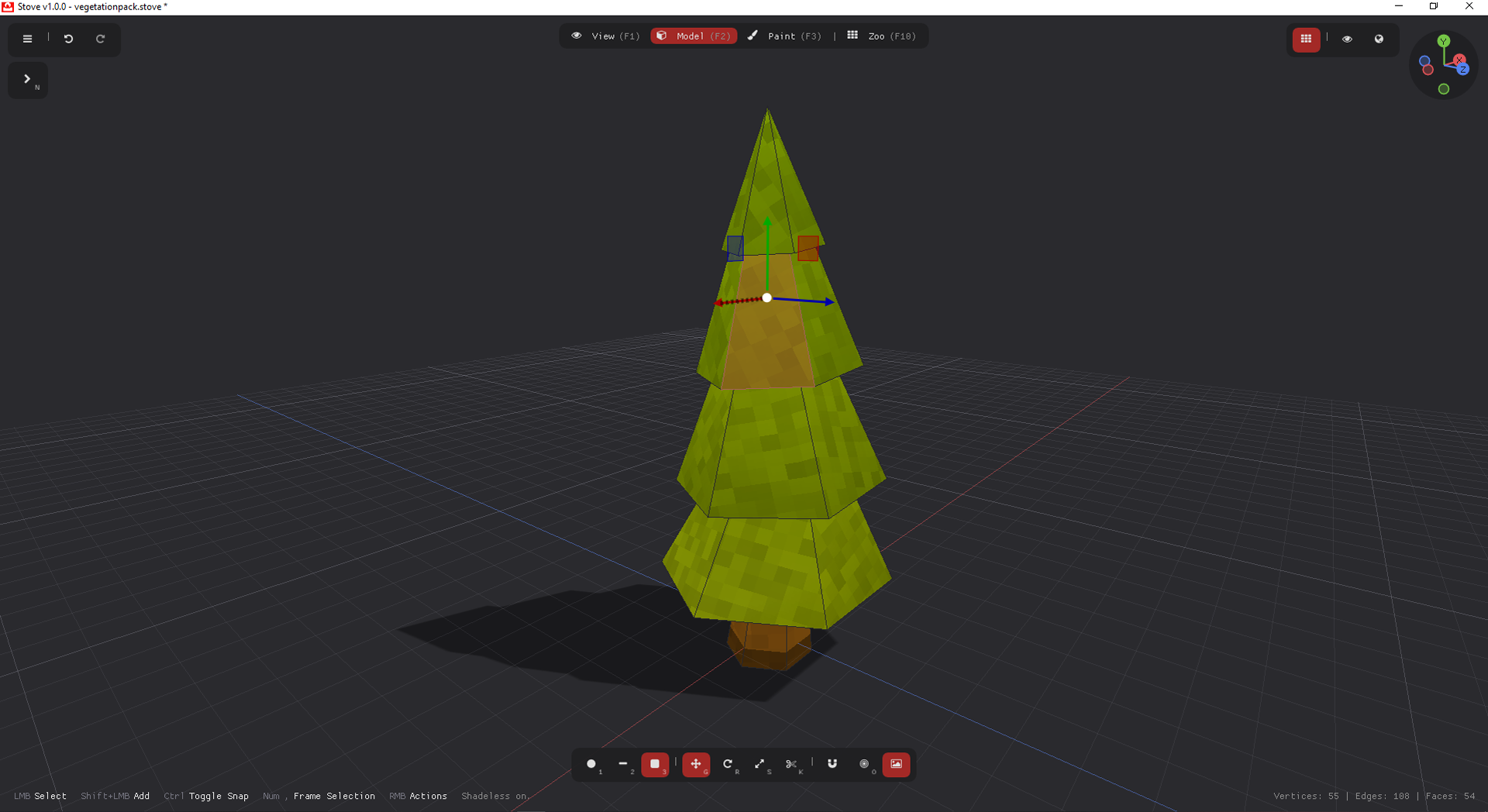1488x812 pixels.
Task: Toggle proportional editing circles icon
Action: pos(865,765)
